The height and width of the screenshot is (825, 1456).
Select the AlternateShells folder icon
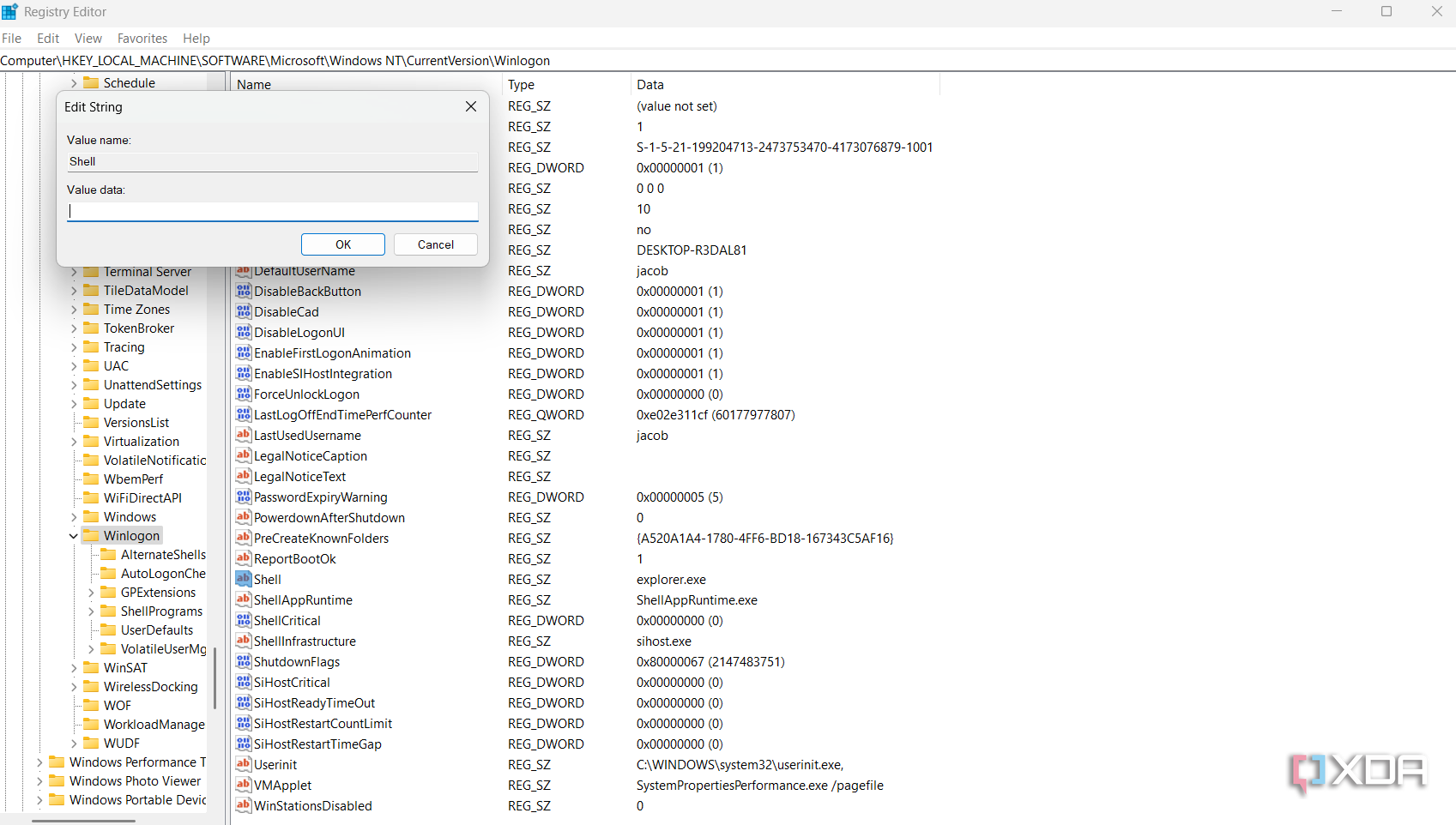pos(108,555)
